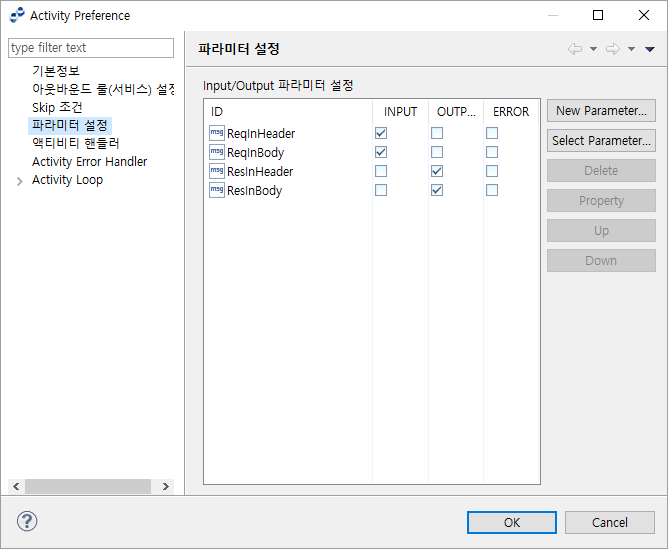Screen dimensions: 668x549
Task: Close the Activity Preference window
Action: (x=644, y=15)
